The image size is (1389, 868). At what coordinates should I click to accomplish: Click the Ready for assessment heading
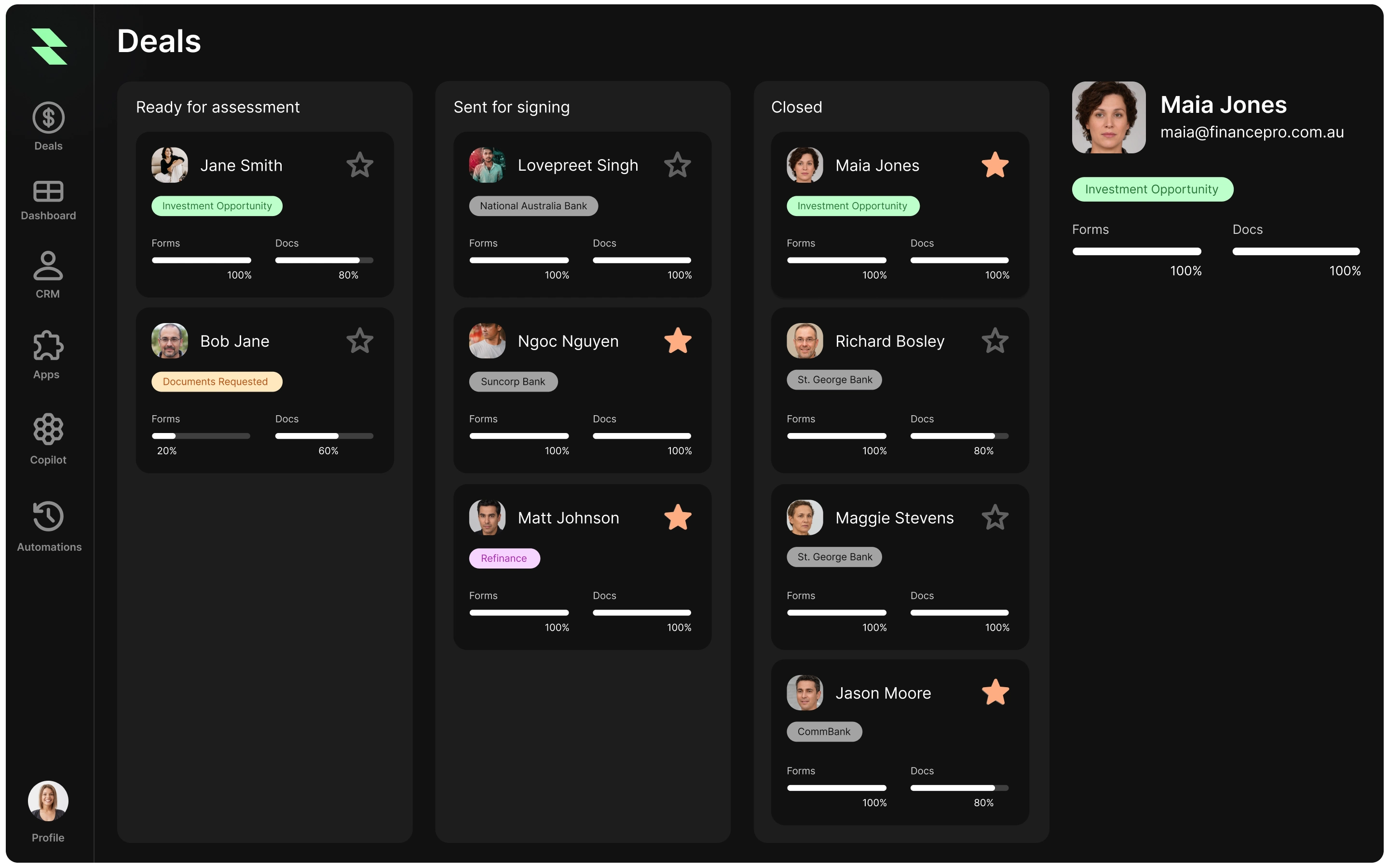point(218,108)
